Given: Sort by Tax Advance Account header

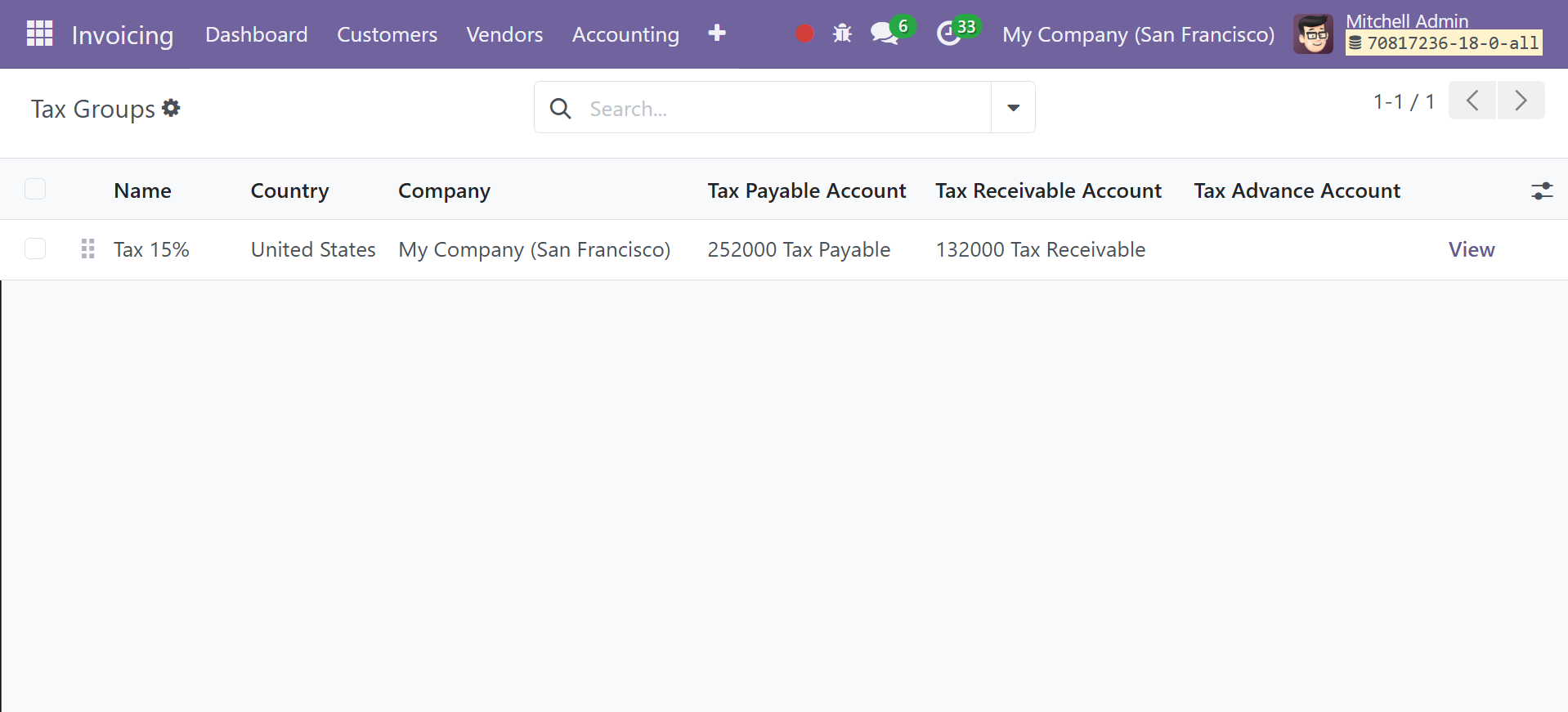Looking at the screenshot, I should (x=1297, y=190).
